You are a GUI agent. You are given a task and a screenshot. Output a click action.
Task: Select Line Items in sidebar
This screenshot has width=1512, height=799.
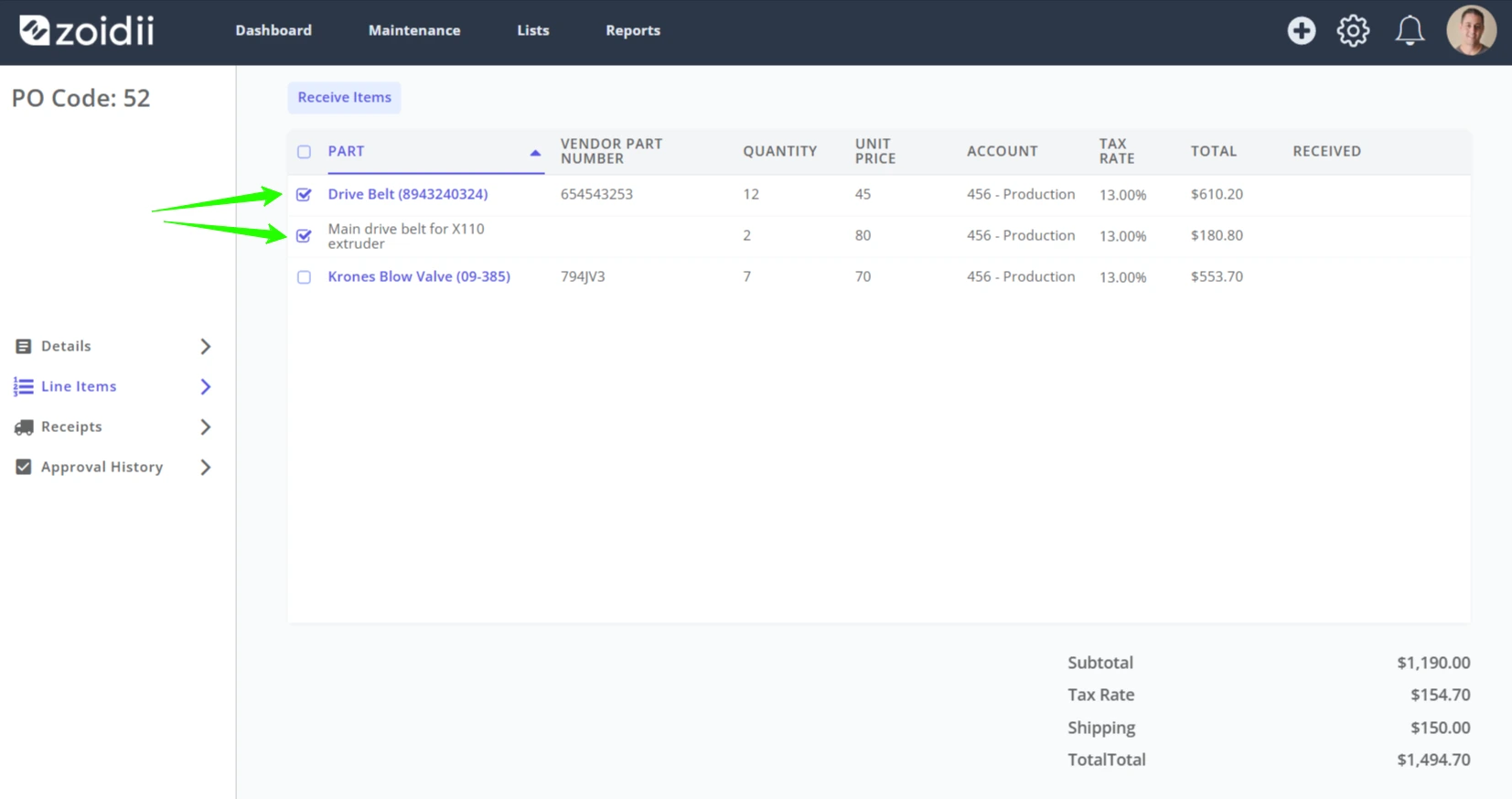[x=79, y=386]
